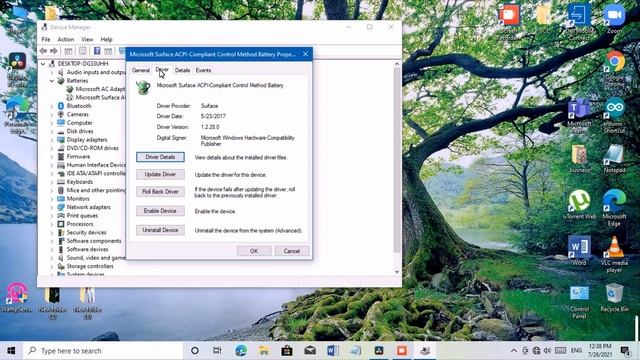Switch to the Details tab

(182, 70)
